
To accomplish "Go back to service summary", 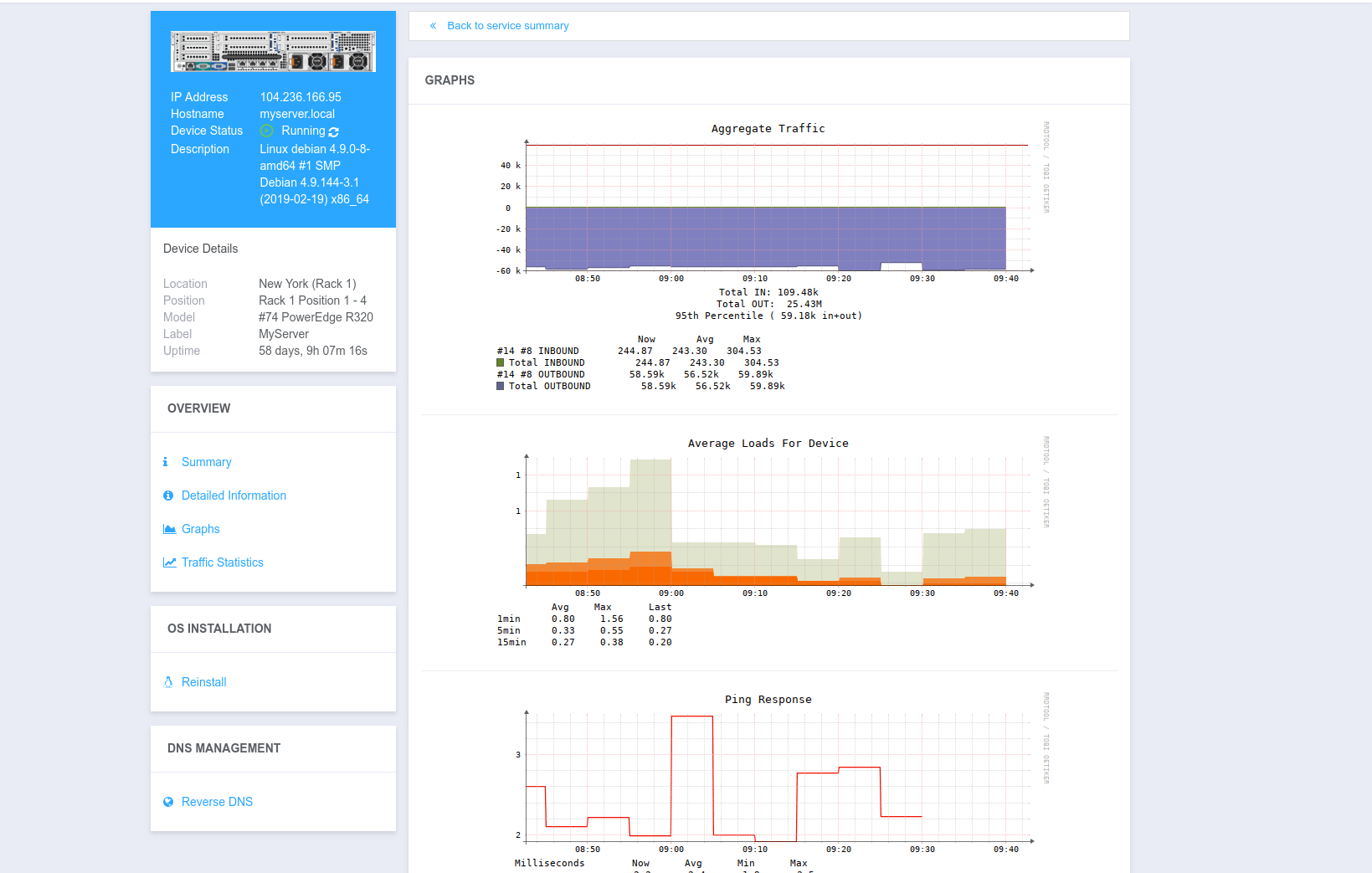I will [507, 26].
